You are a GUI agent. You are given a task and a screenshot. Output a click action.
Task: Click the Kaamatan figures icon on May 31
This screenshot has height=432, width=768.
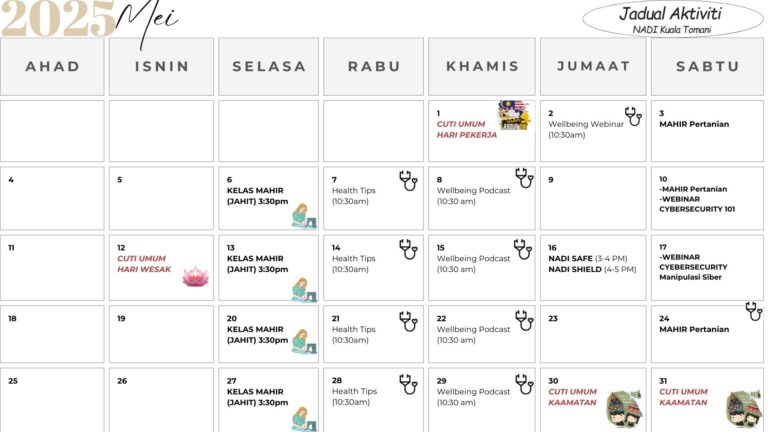click(743, 409)
